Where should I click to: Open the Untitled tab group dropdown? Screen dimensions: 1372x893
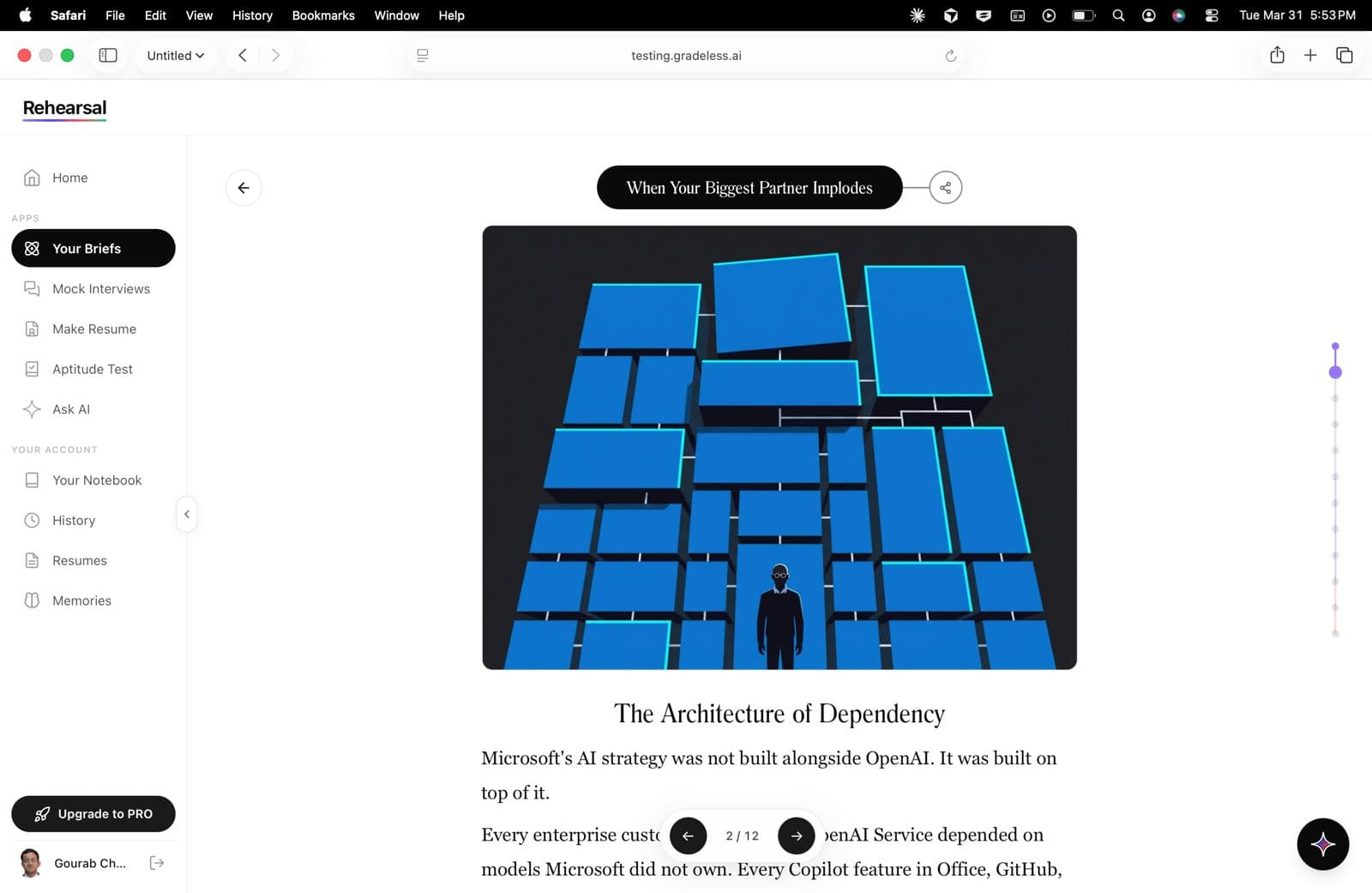176,55
